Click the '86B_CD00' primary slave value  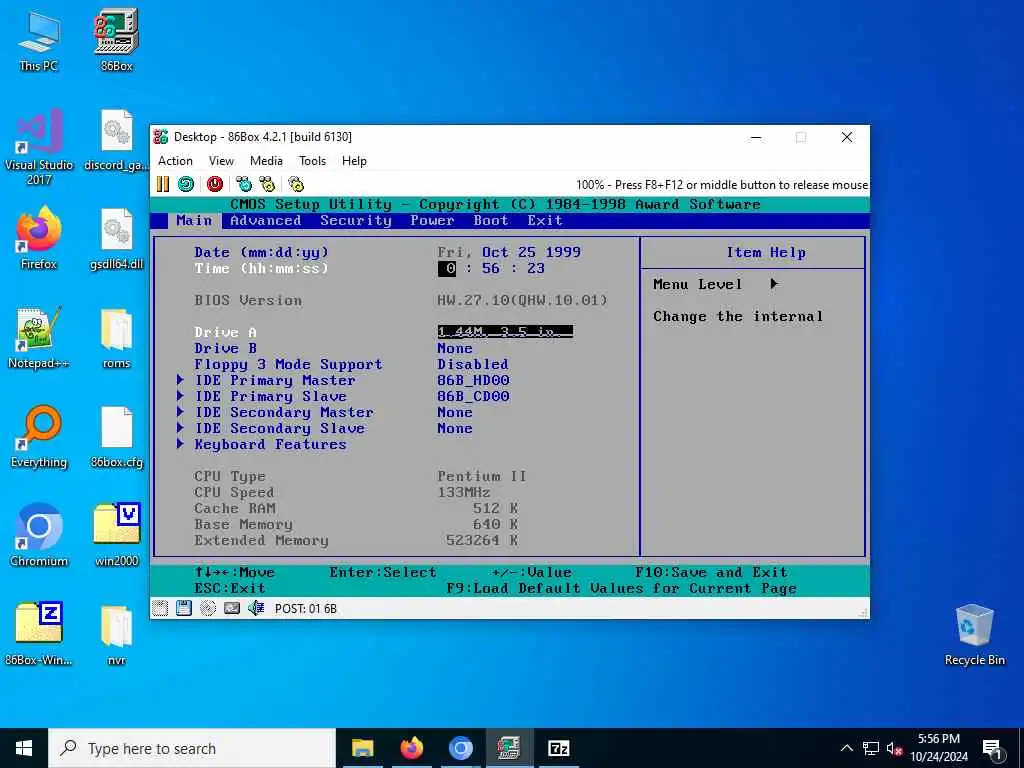pyautogui.click(x=473, y=396)
